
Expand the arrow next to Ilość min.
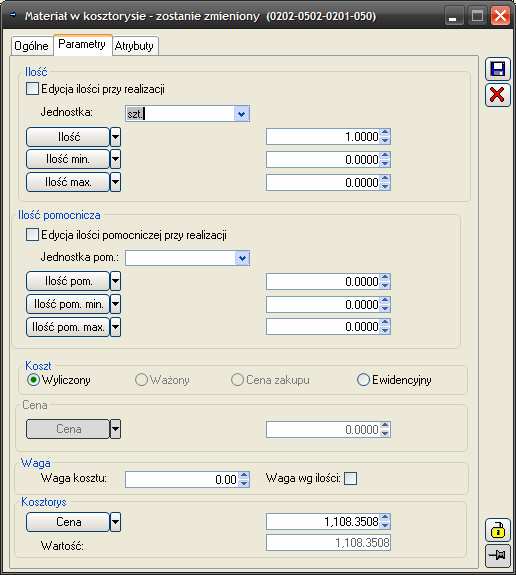click(116, 159)
